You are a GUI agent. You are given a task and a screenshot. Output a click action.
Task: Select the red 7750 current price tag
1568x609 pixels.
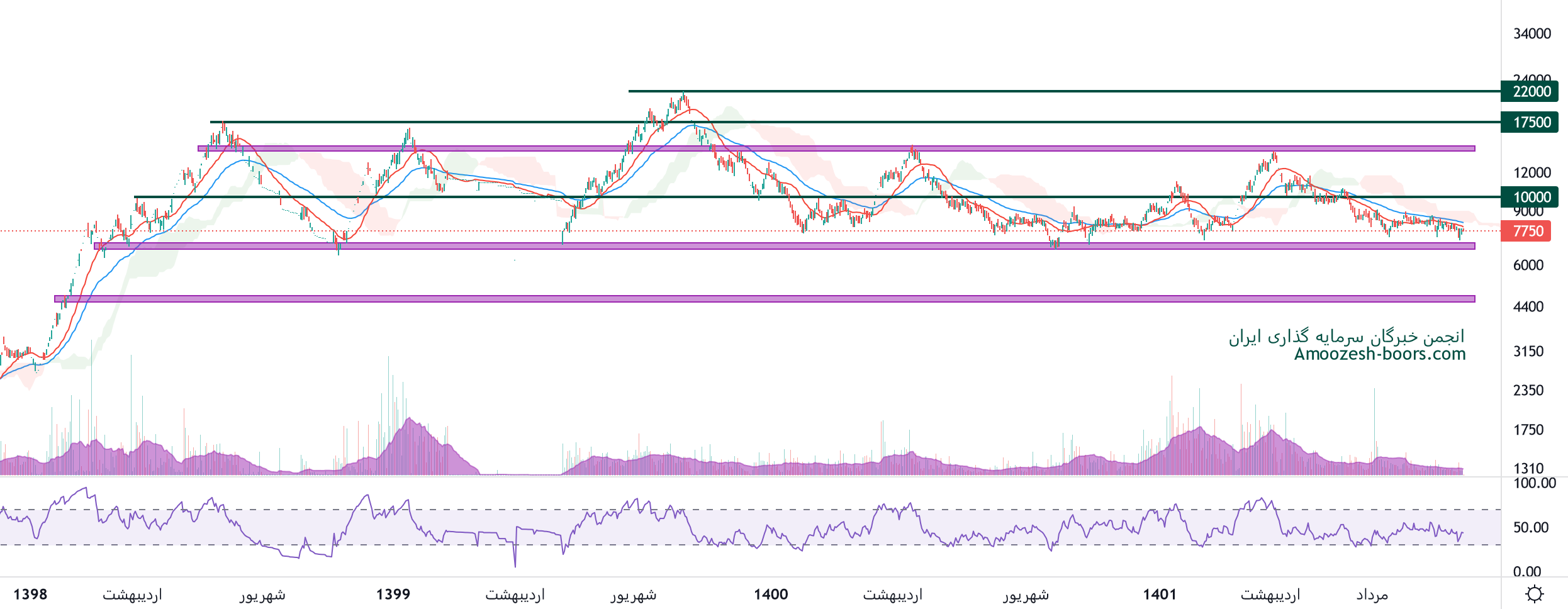(x=1527, y=231)
